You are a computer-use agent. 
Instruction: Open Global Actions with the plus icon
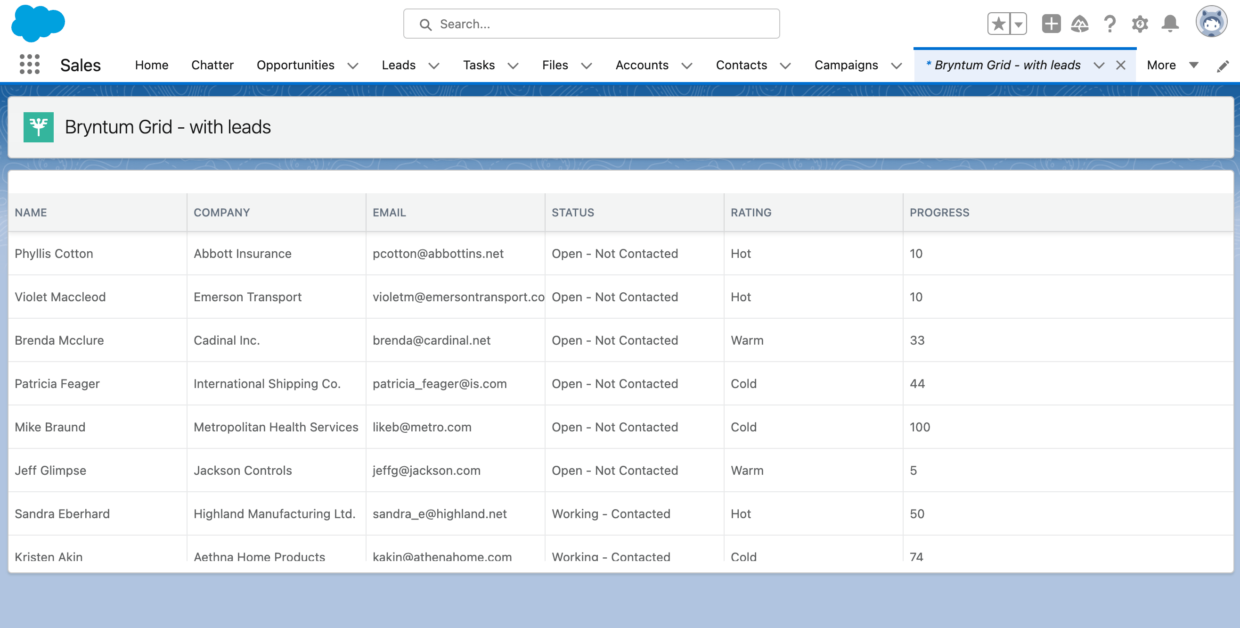coord(1051,23)
